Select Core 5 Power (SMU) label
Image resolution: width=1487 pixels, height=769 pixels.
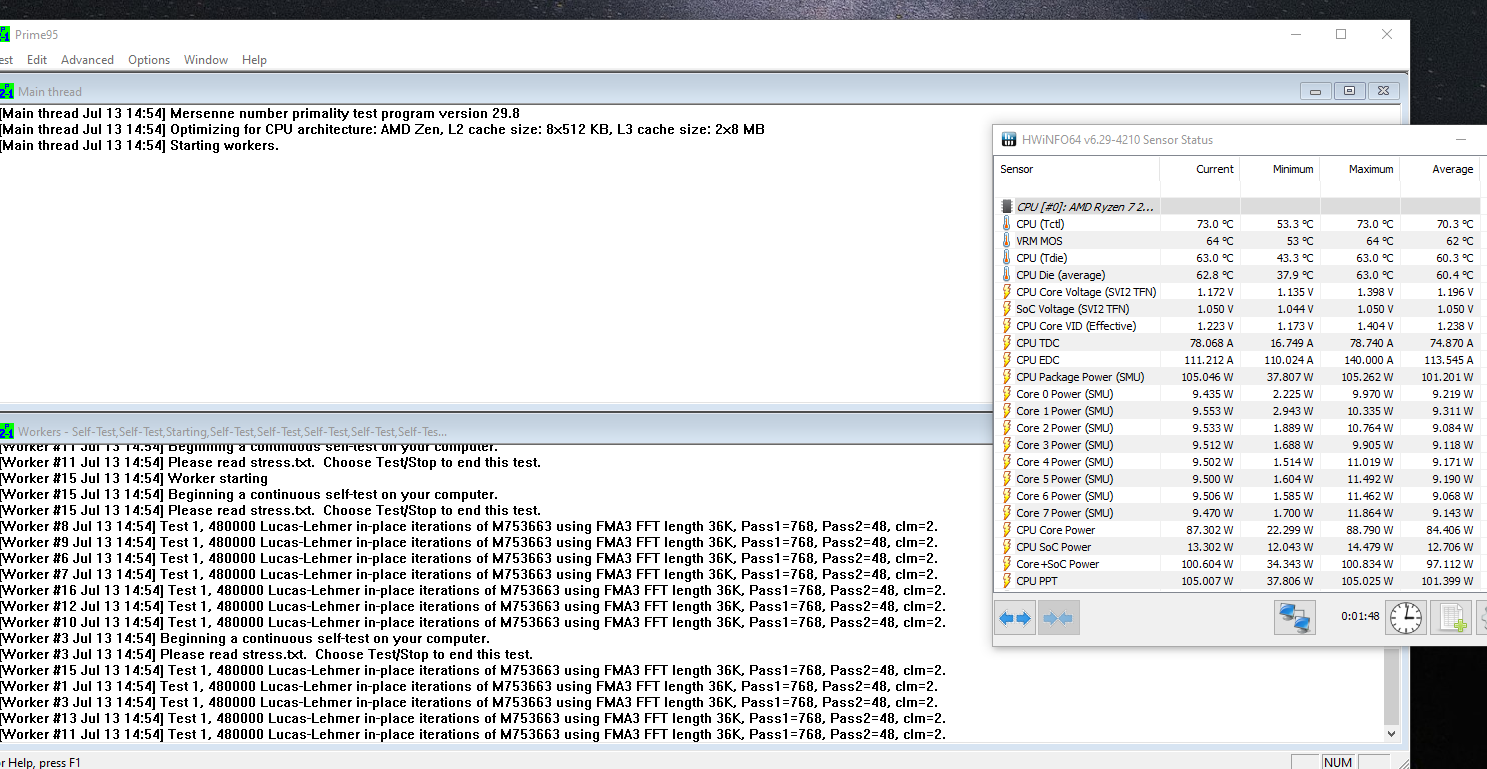pyautogui.click(x=1064, y=479)
